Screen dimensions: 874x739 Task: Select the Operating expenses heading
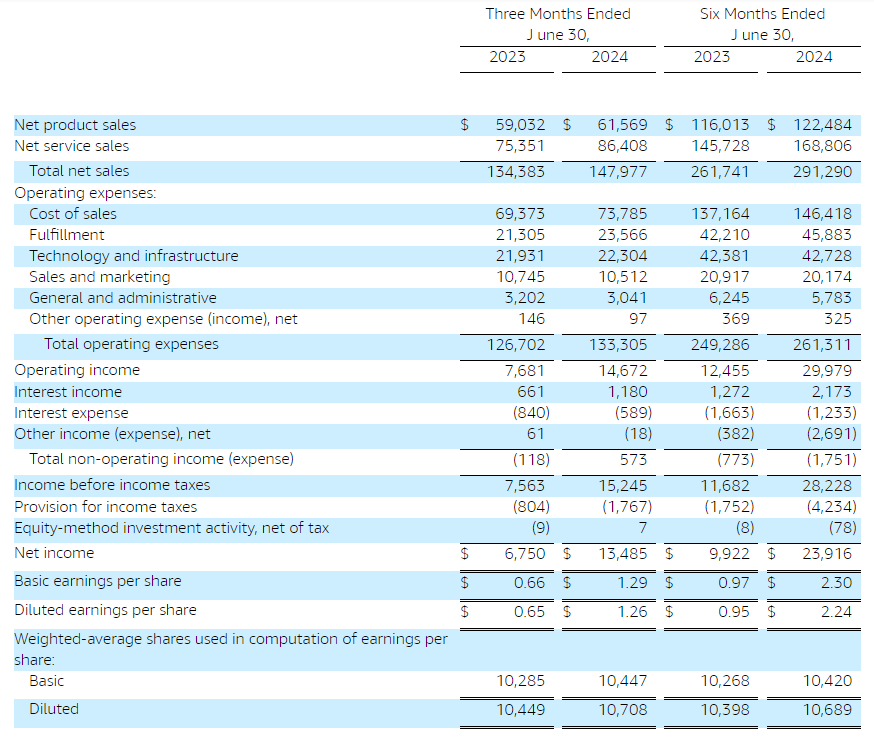point(85,192)
